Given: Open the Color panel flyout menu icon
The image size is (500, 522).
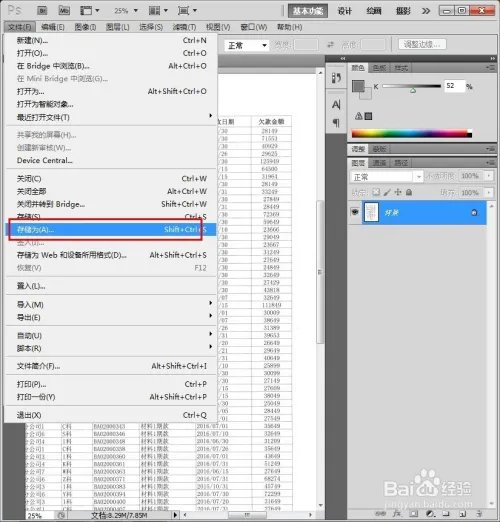Looking at the screenshot, I should point(490,68).
